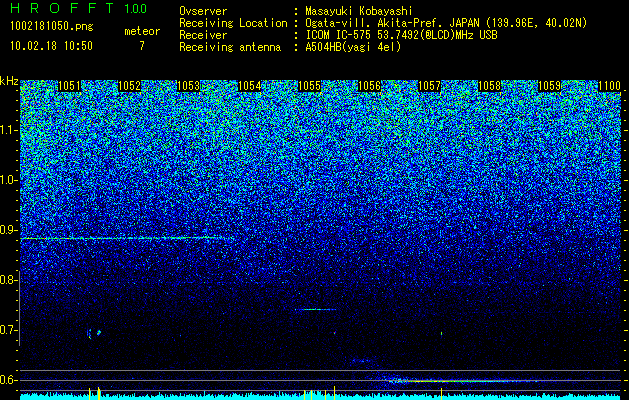This screenshot has height=400, width=629.
Task: Click the 0.9 frequency axis label
Action: pyautogui.click(x=8, y=230)
